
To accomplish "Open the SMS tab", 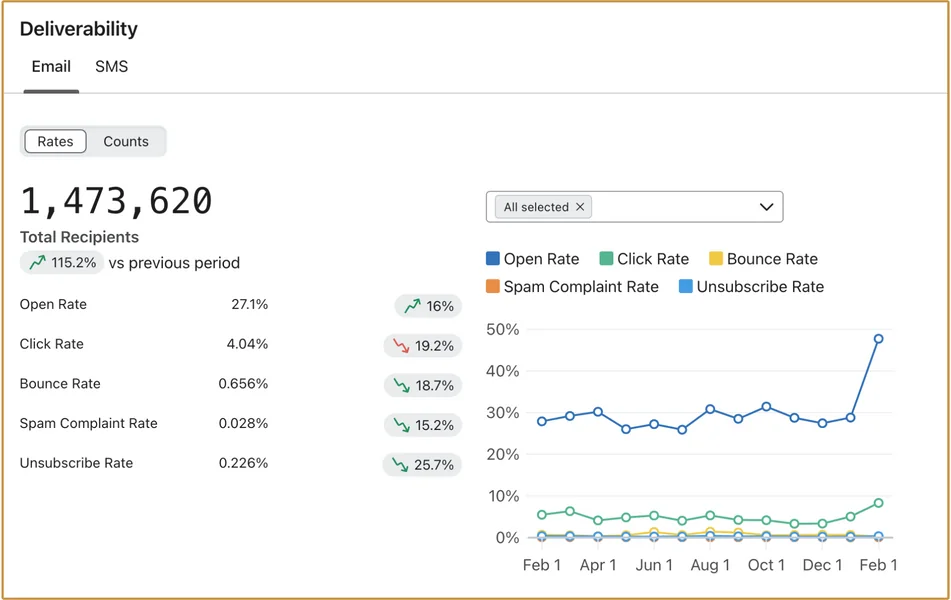I will tap(112, 67).
